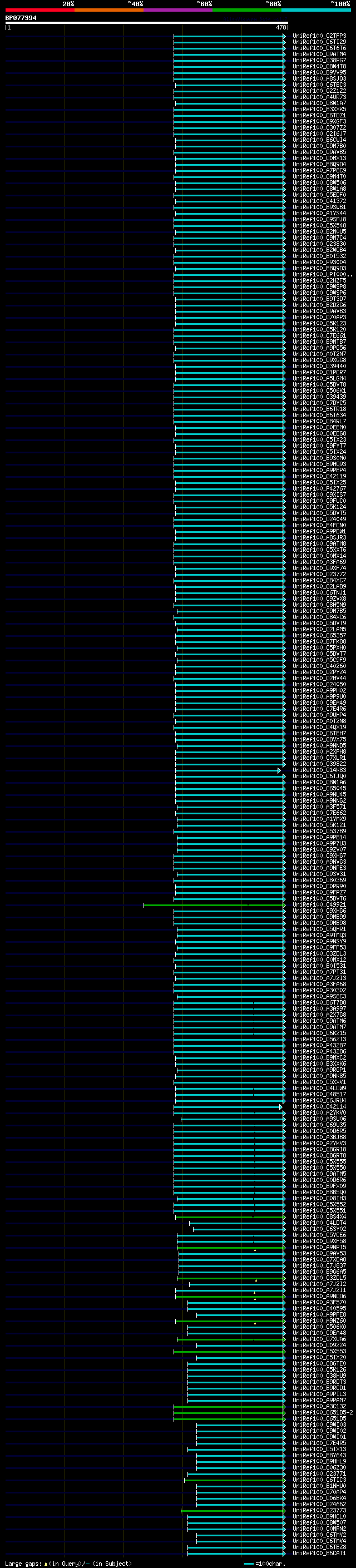The height and width of the screenshot is (1568, 356).
Task: Open hit UniRef100_Q9ATM4
Action: click(x=319, y=54)
